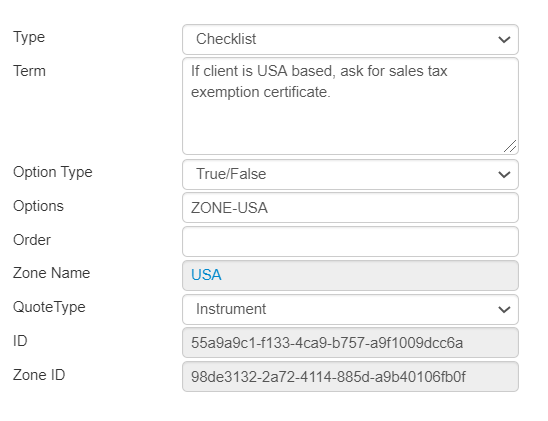Open the QuoteType dropdown showing Instrument
The image size is (548, 421).
[x=350, y=309]
